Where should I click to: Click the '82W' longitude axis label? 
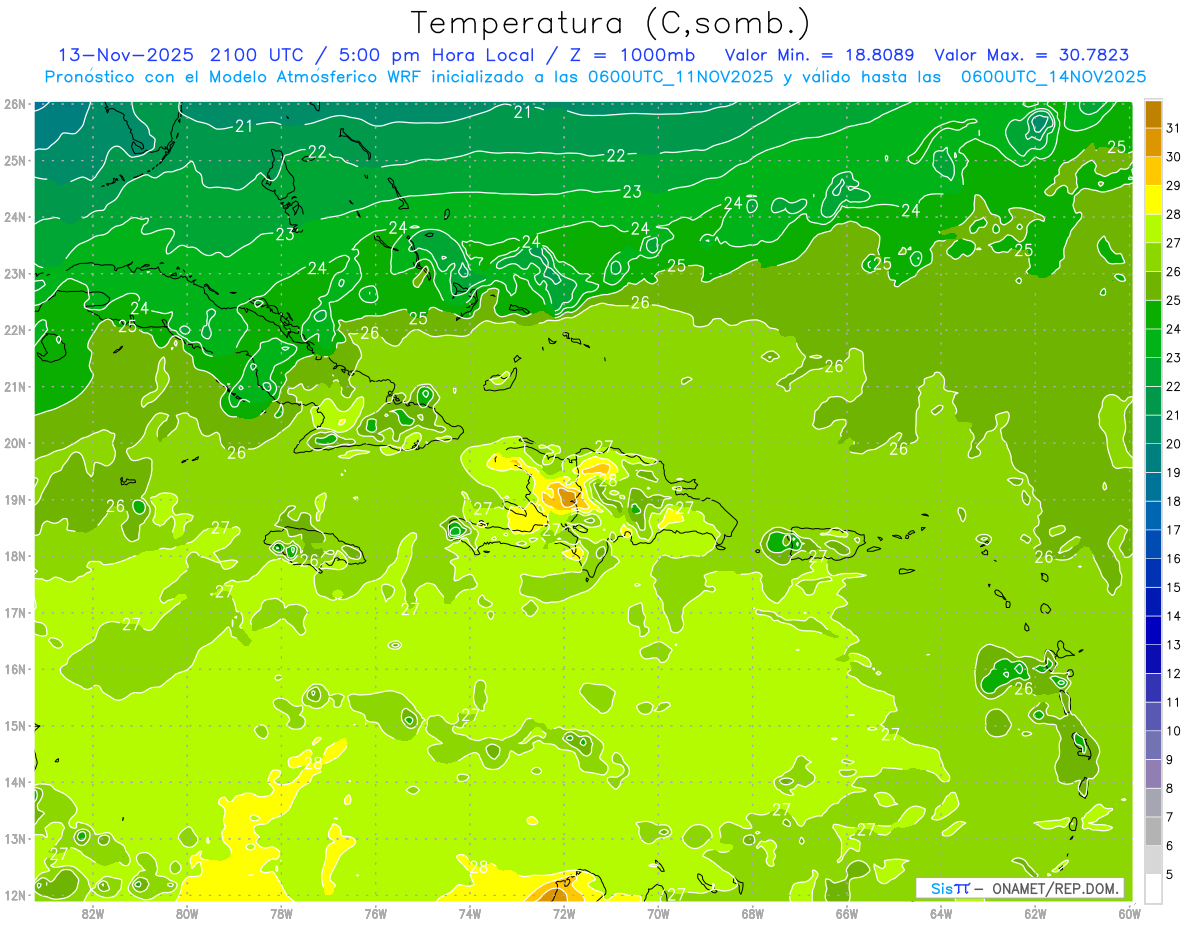[93, 913]
